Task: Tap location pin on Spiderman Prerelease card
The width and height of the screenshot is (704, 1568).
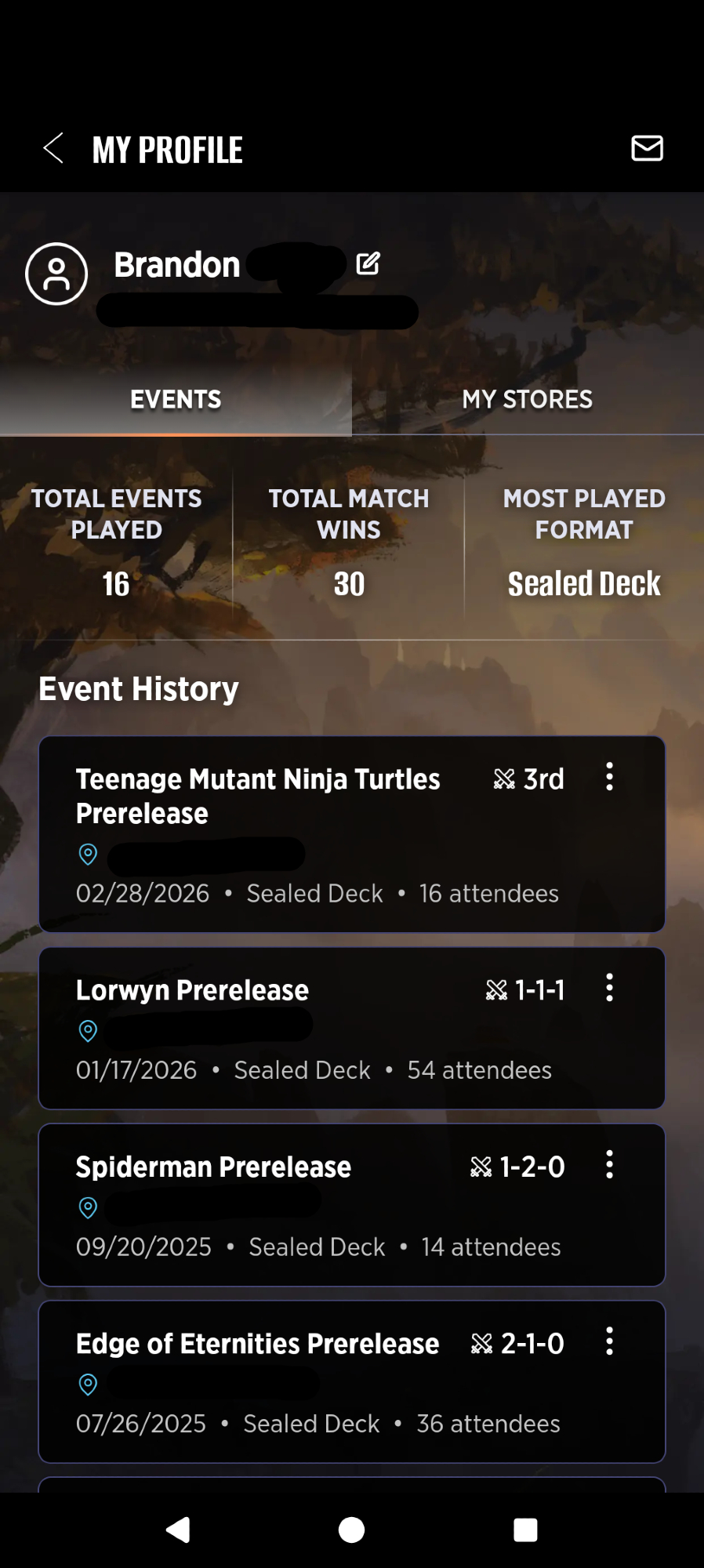Action: click(88, 1207)
